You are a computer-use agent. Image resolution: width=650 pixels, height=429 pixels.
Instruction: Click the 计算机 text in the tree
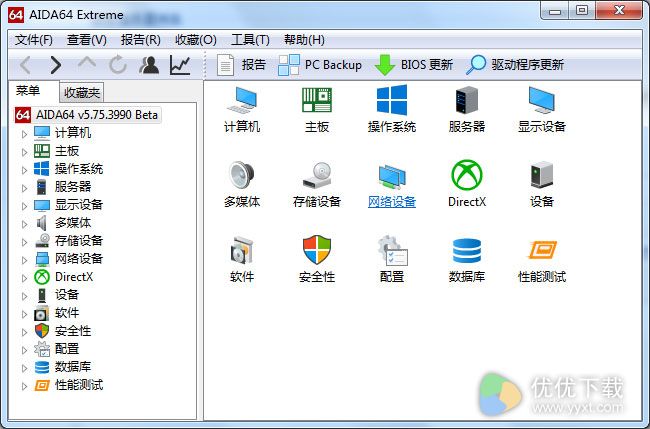73,133
